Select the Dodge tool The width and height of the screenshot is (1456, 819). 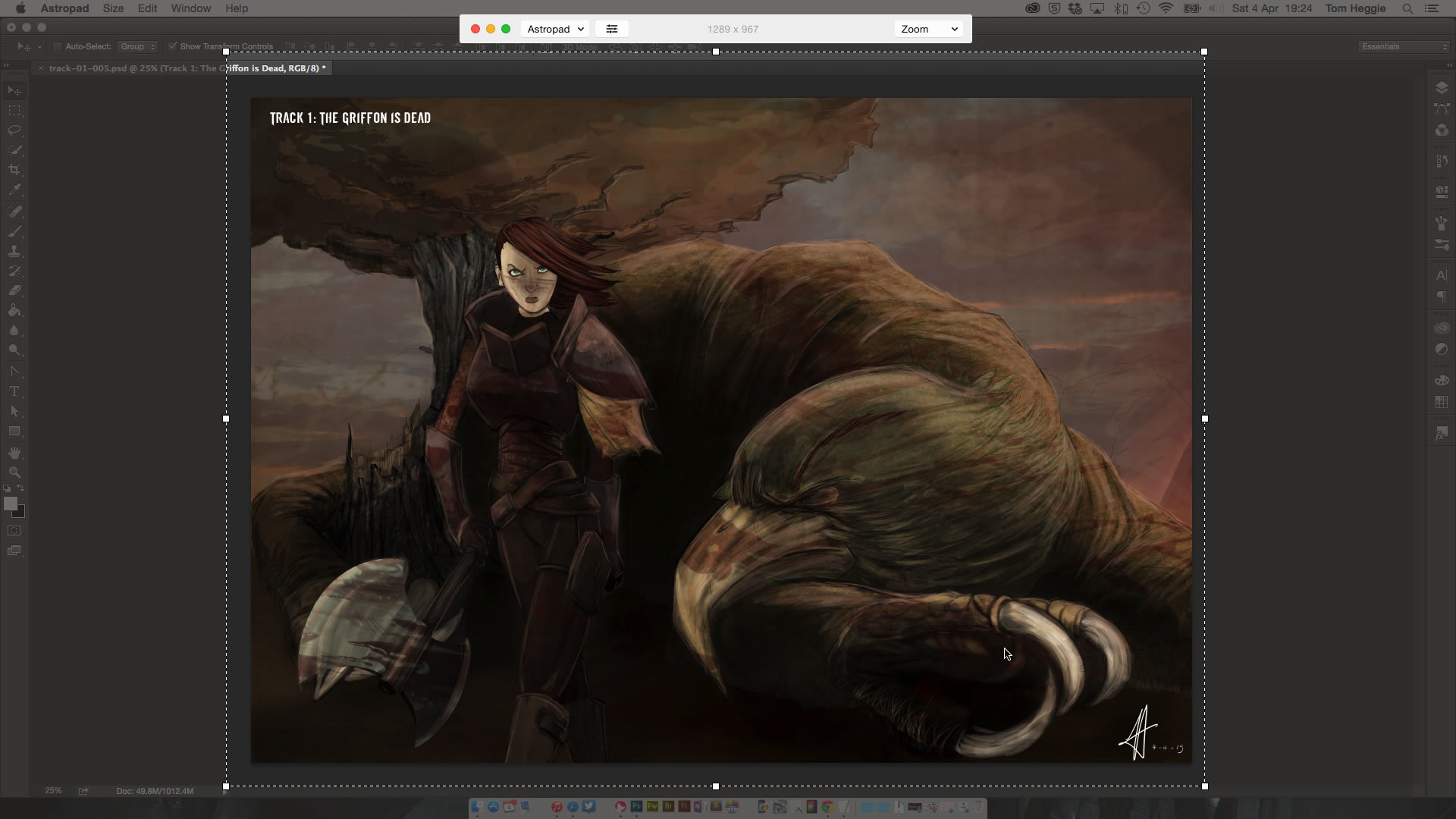[x=14, y=350]
